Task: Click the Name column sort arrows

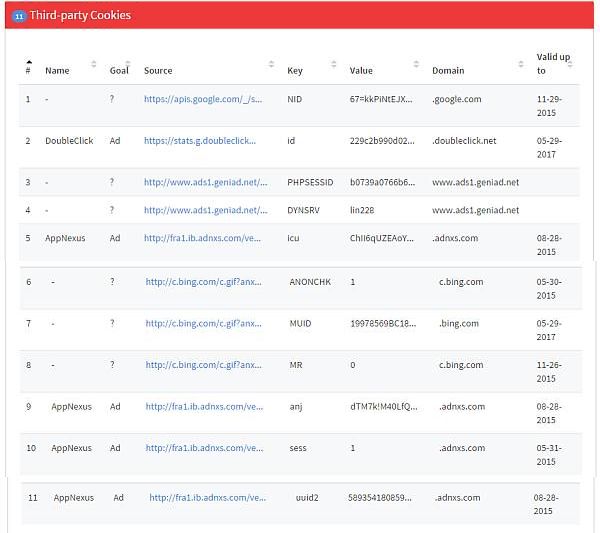Action: tap(94, 64)
